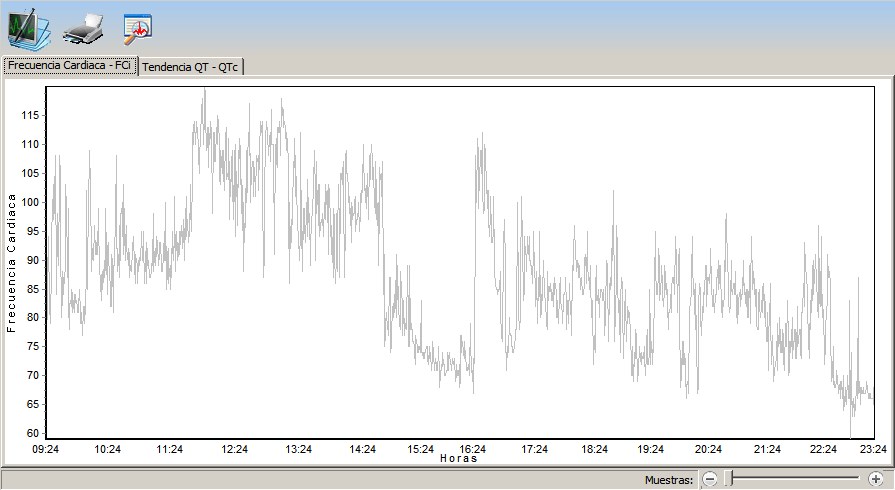Click the Muestras slider thumb

tap(731, 480)
